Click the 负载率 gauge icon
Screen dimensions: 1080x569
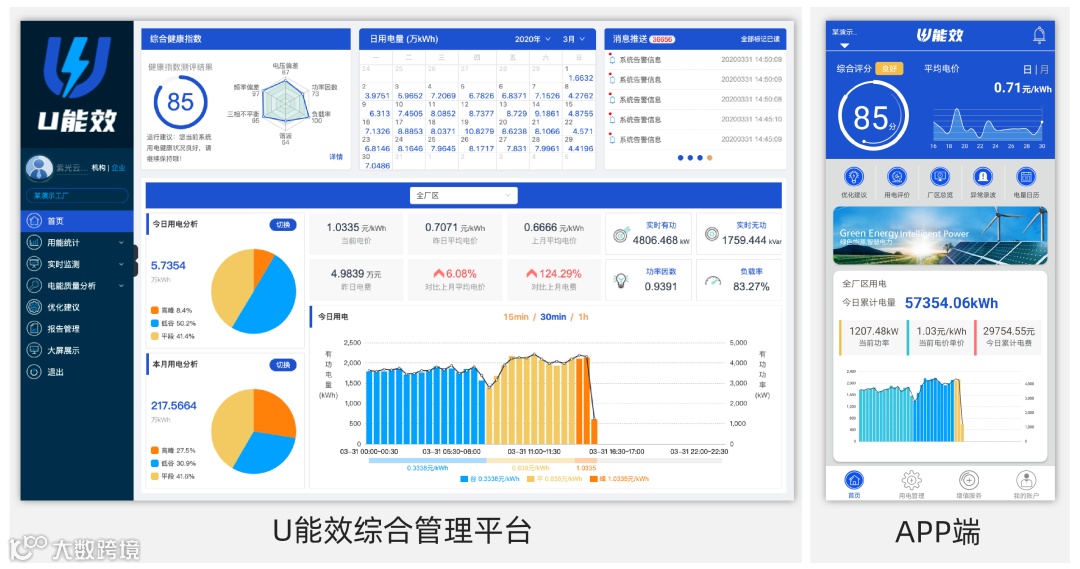pyautogui.click(x=713, y=280)
